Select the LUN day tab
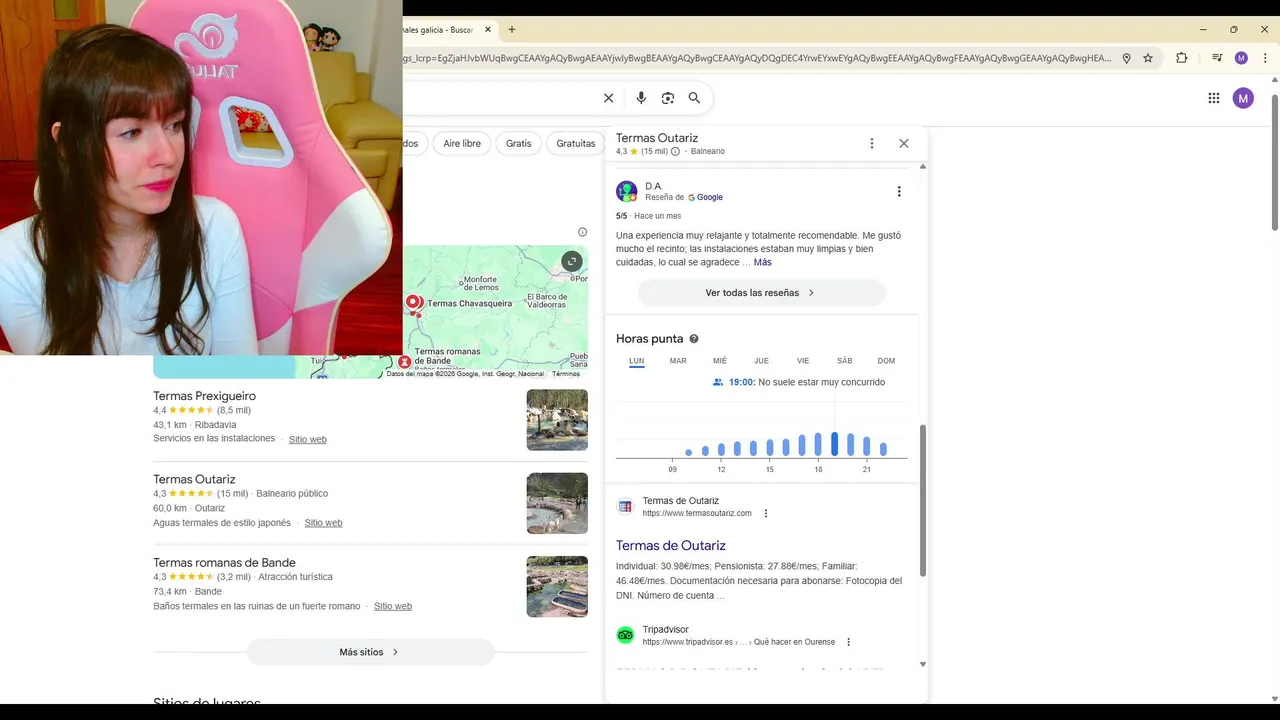 tap(637, 361)
